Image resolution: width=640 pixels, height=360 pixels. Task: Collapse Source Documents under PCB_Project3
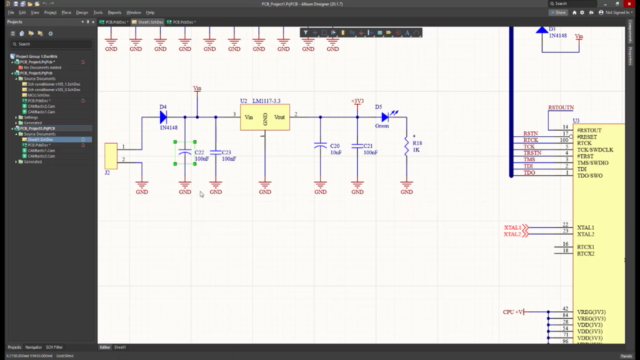tap(16, 134)
